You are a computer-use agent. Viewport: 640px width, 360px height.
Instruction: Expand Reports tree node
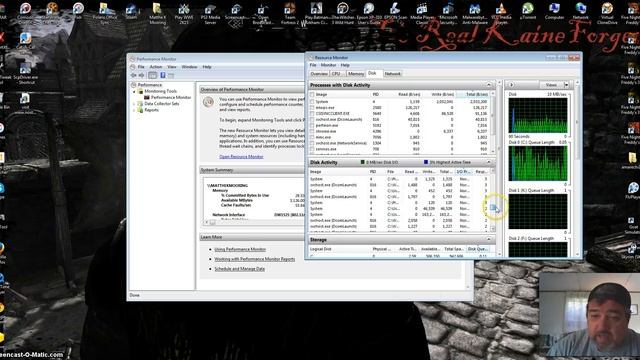(x=134, y=110)
